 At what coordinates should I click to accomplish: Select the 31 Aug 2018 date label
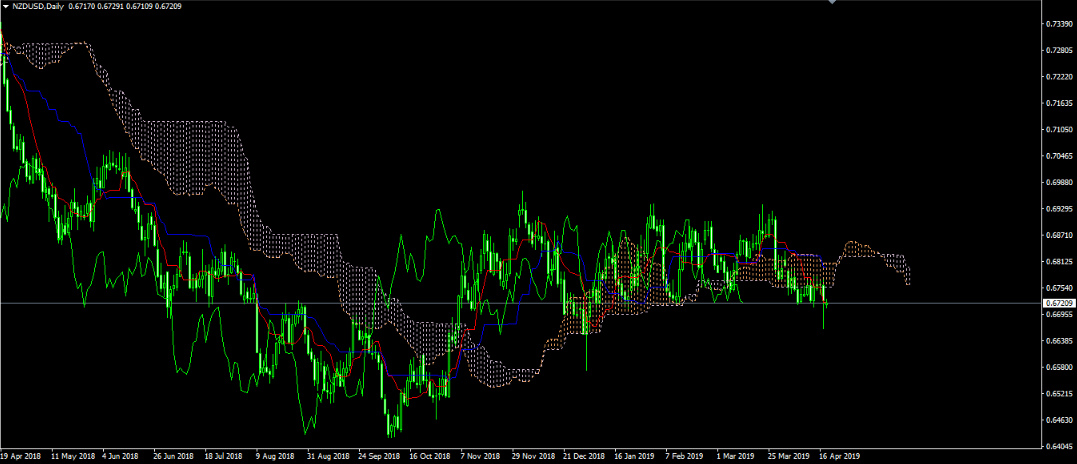tap(328, 455)
